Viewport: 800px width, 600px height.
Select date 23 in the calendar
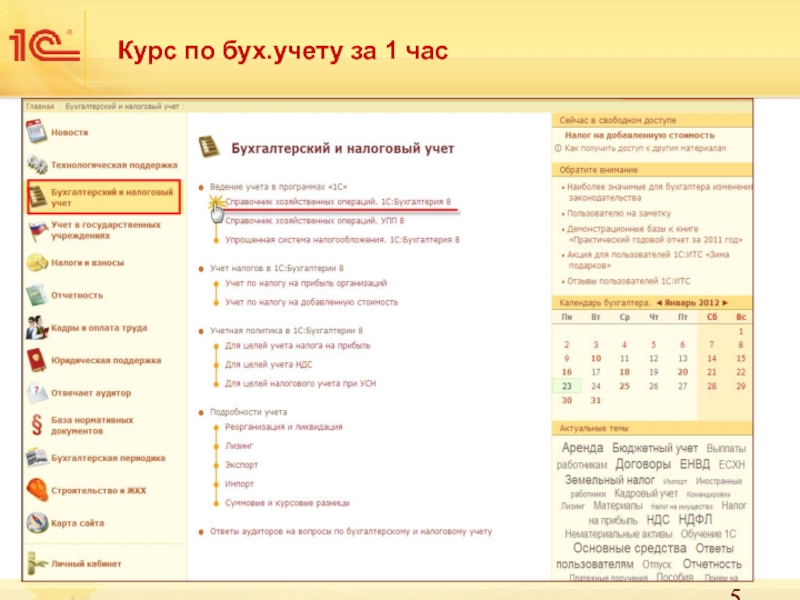[x=567, y=386]
